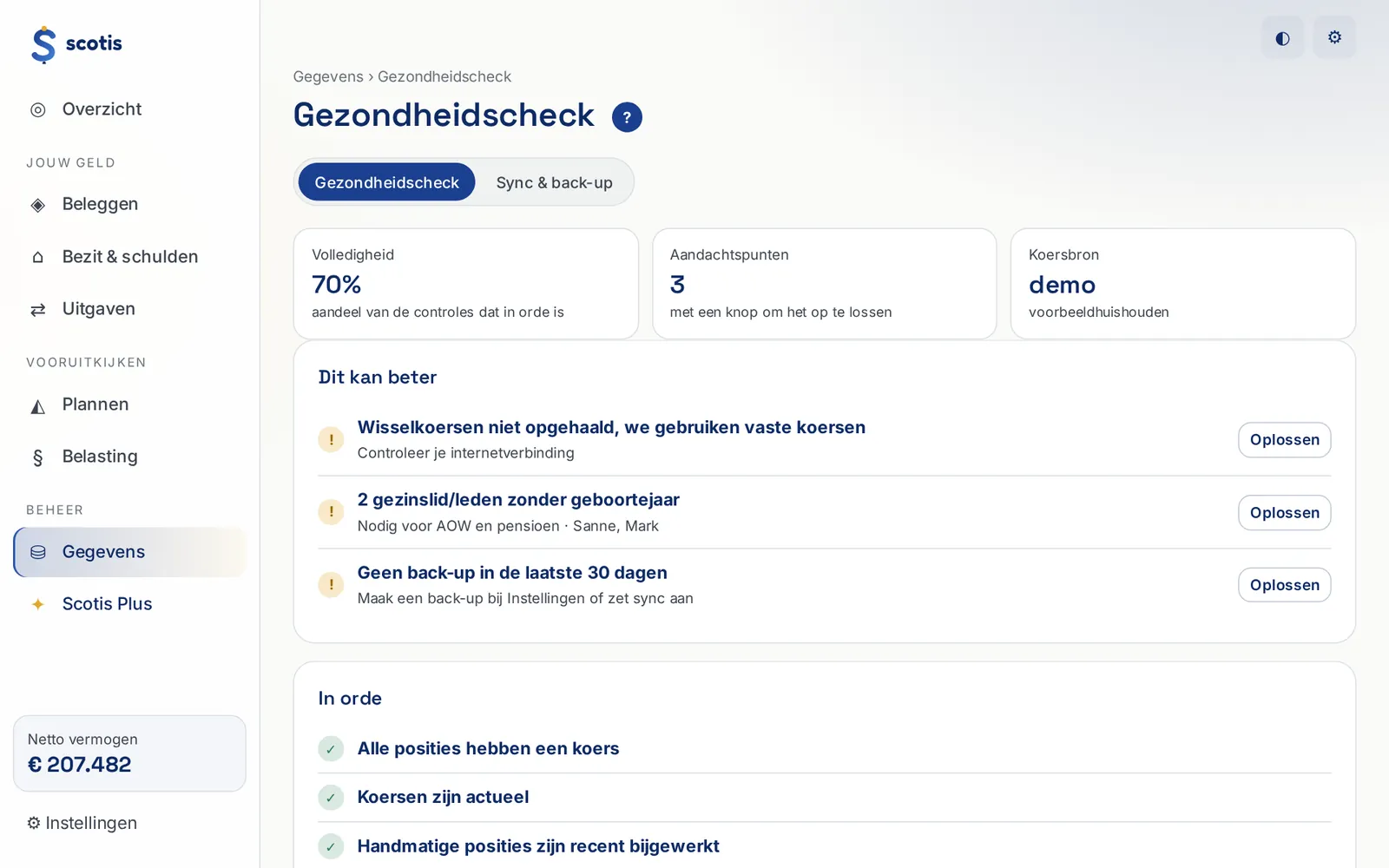Click the Beleggen diamond icon
This screenshot has width=1389, height=868.
click(x=38, y=205)
